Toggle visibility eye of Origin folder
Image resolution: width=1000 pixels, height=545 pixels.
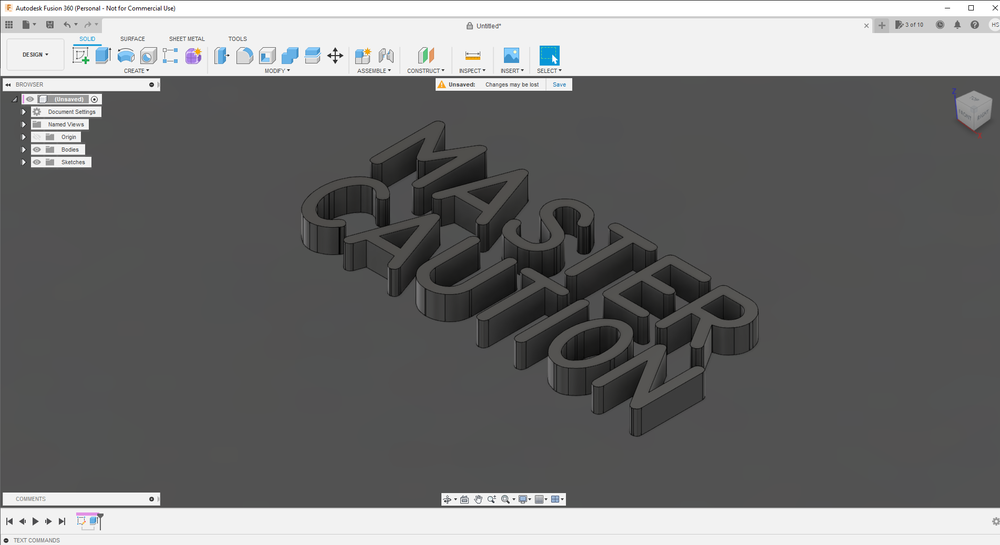tap(37, 137)
